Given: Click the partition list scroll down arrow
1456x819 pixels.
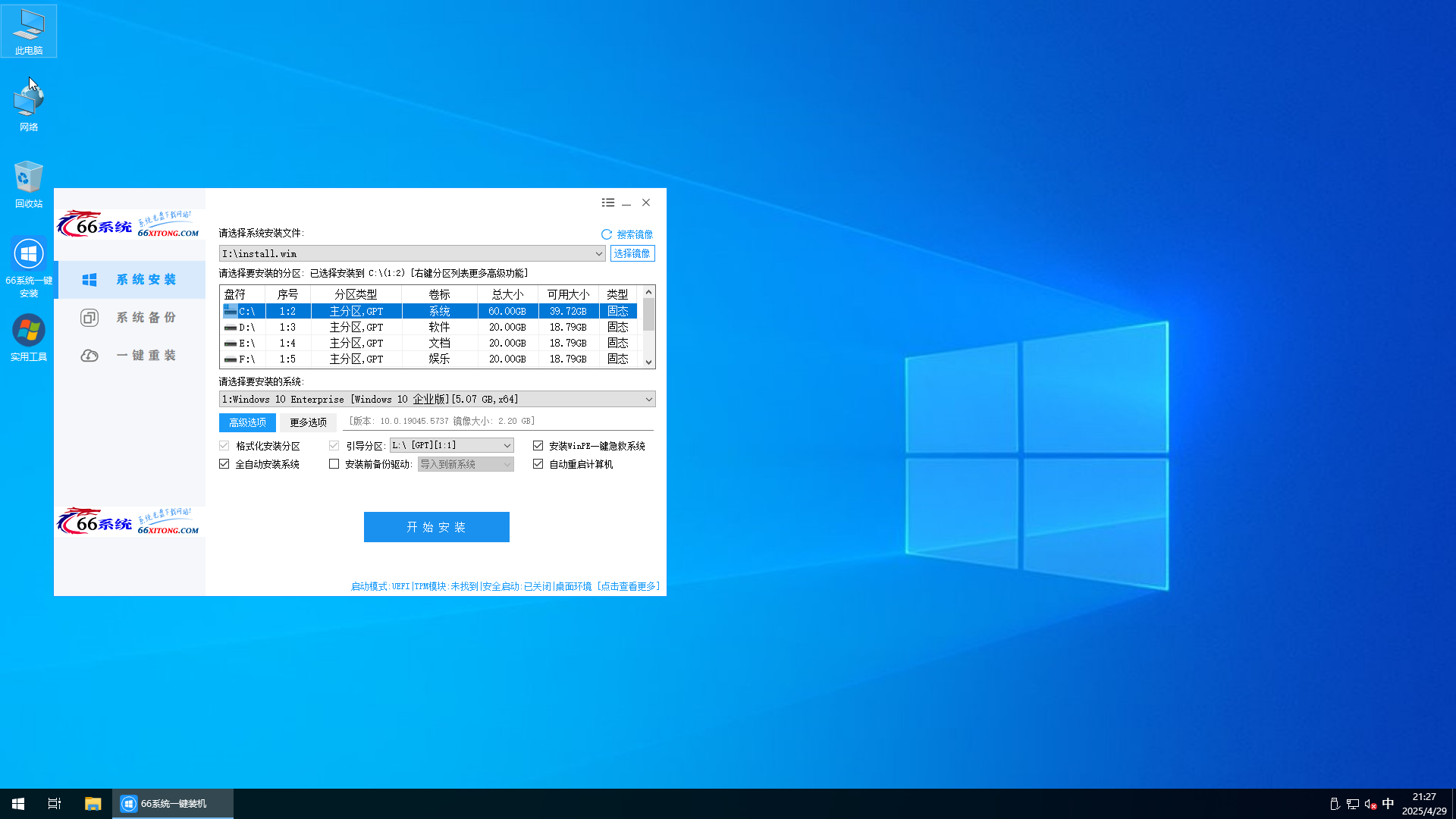Looking at the screenshot, I should pos(648,362).
